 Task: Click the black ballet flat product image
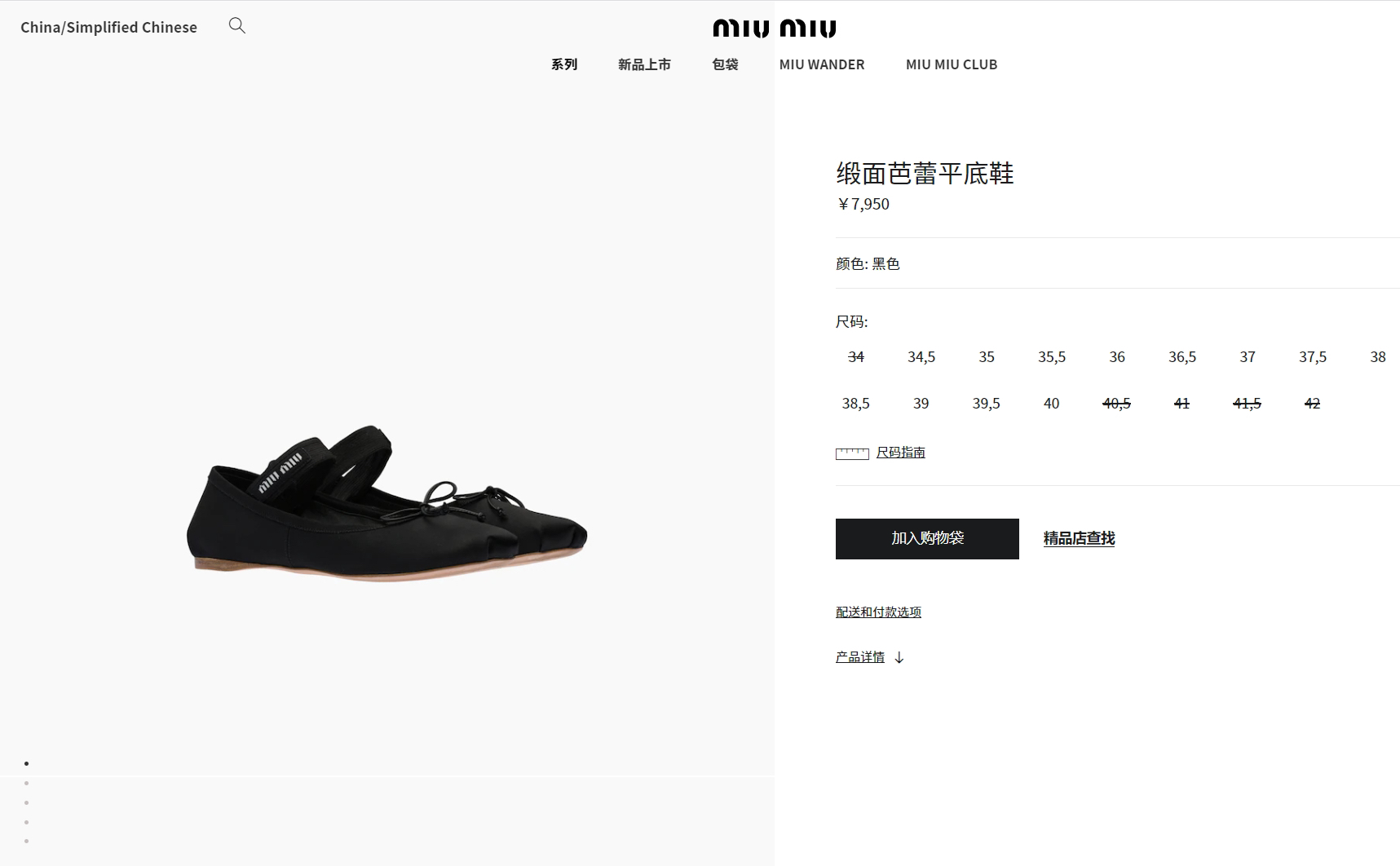pyautogui.click(x=387, y=502)
